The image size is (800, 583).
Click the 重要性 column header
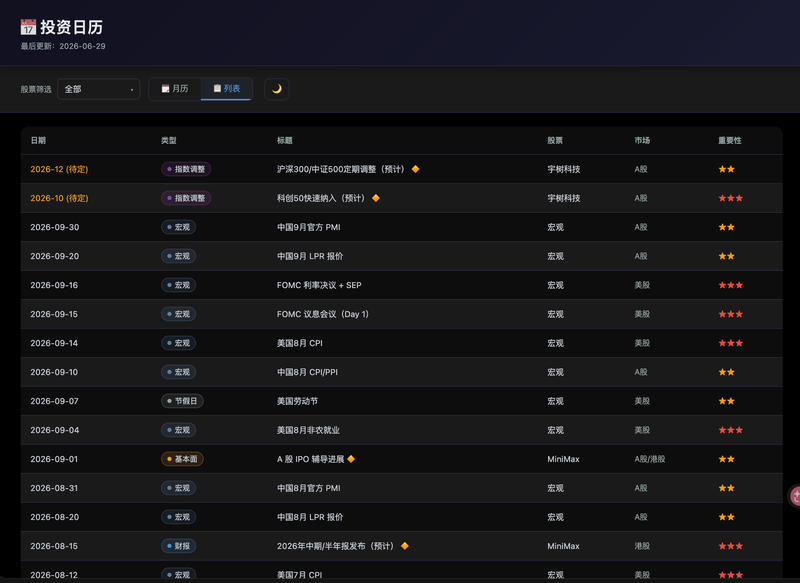point(730,140)
